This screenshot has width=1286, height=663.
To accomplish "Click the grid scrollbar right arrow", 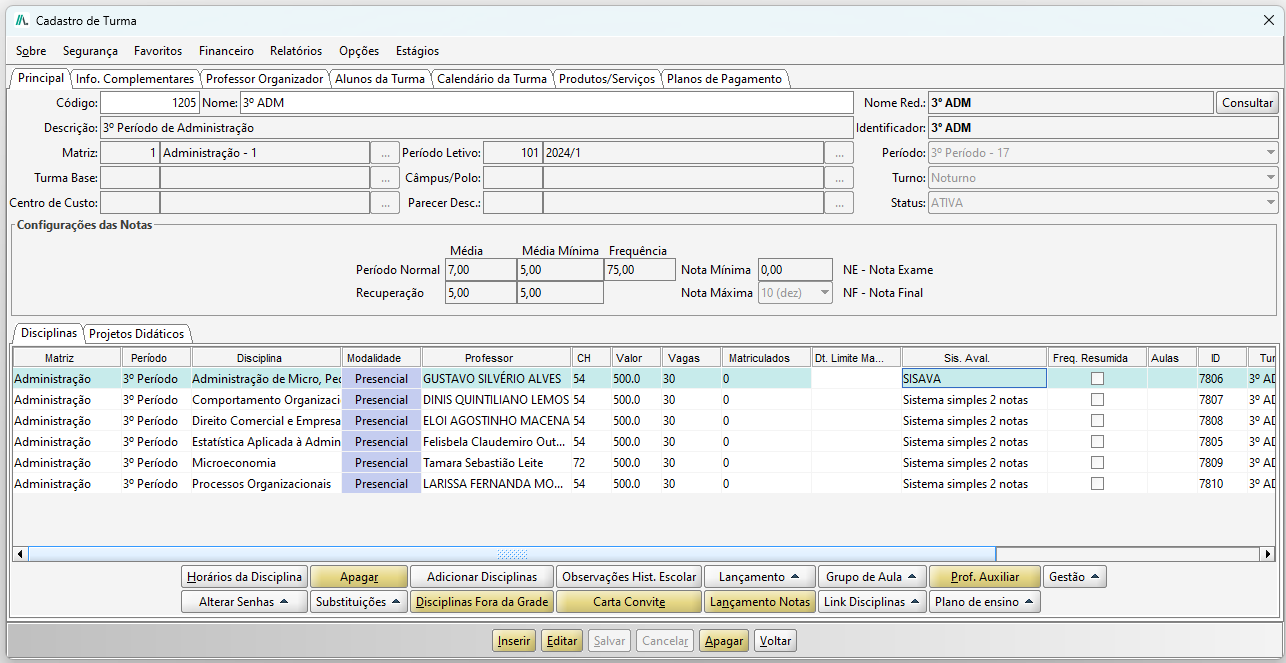I will click(1268, 554).
